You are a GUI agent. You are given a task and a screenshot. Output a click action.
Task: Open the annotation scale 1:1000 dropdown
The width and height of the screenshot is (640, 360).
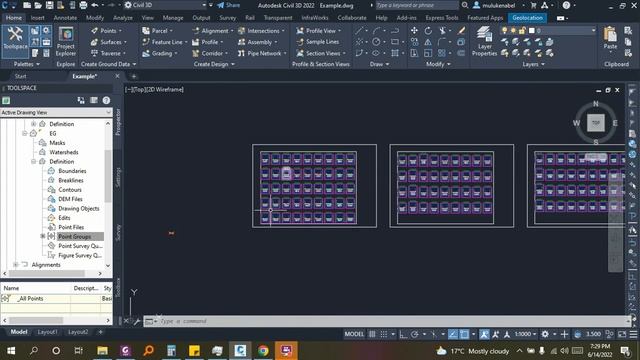[x=525, y=334]
